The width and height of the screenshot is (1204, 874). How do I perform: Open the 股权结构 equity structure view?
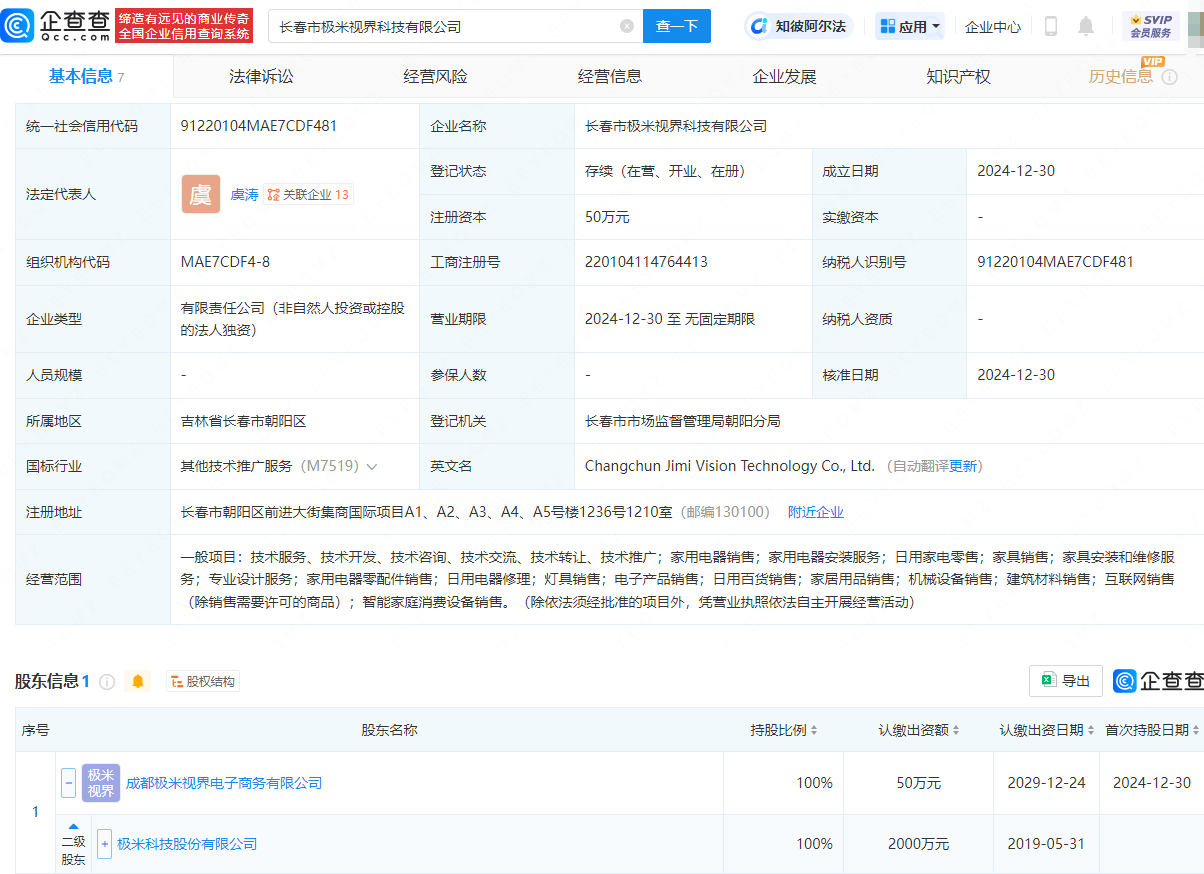coord(203,681)
